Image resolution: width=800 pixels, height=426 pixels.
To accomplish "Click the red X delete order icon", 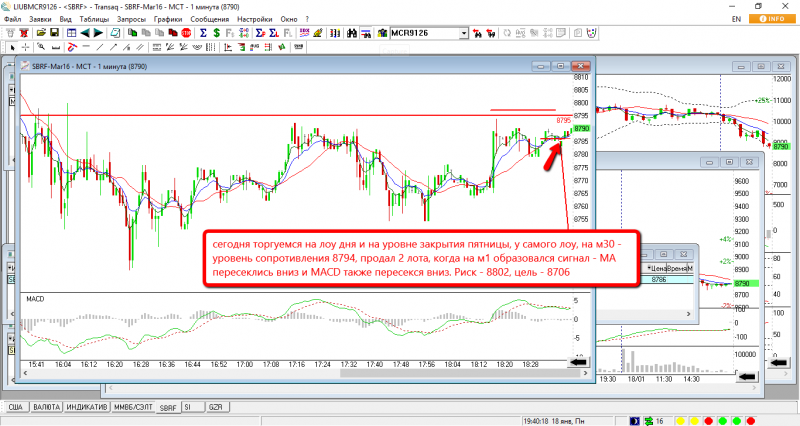I will (x=24, y=33).
